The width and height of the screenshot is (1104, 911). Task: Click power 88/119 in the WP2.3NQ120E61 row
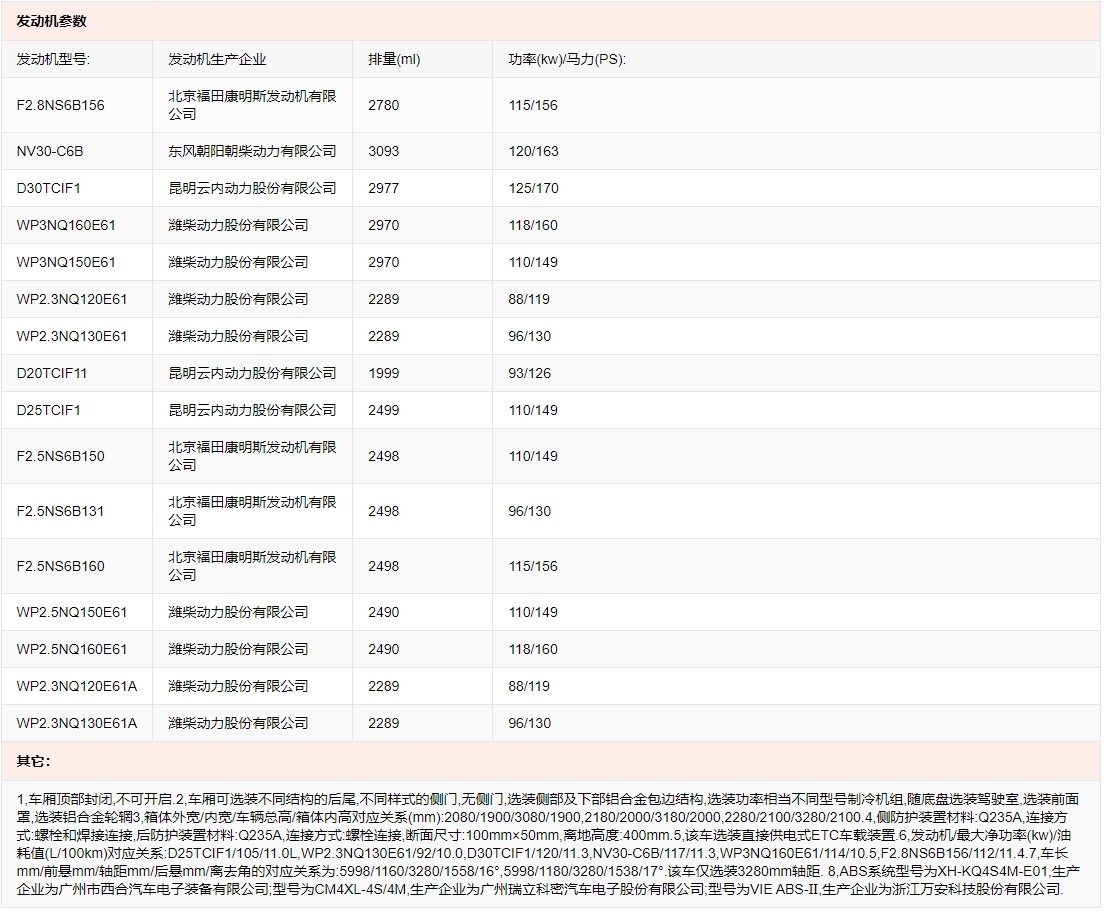[x=529, y=299]
